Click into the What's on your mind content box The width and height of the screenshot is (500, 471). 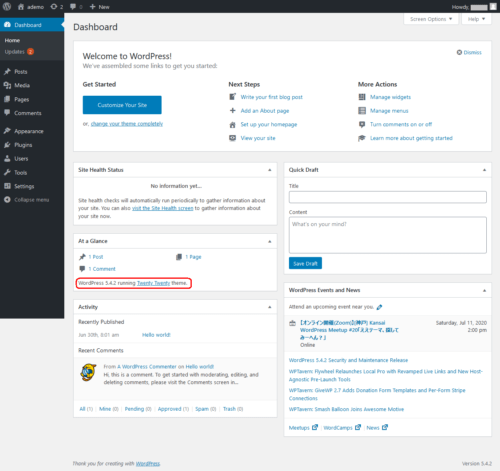[388, 235]
